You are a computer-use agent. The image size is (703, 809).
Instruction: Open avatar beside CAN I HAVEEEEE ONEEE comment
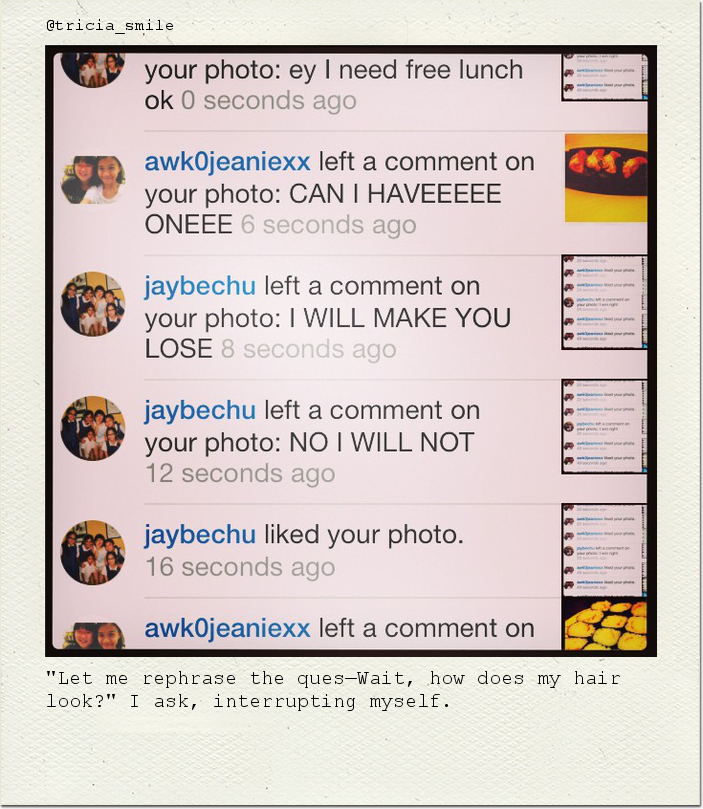pyautogui.click(x=93, y=180)
